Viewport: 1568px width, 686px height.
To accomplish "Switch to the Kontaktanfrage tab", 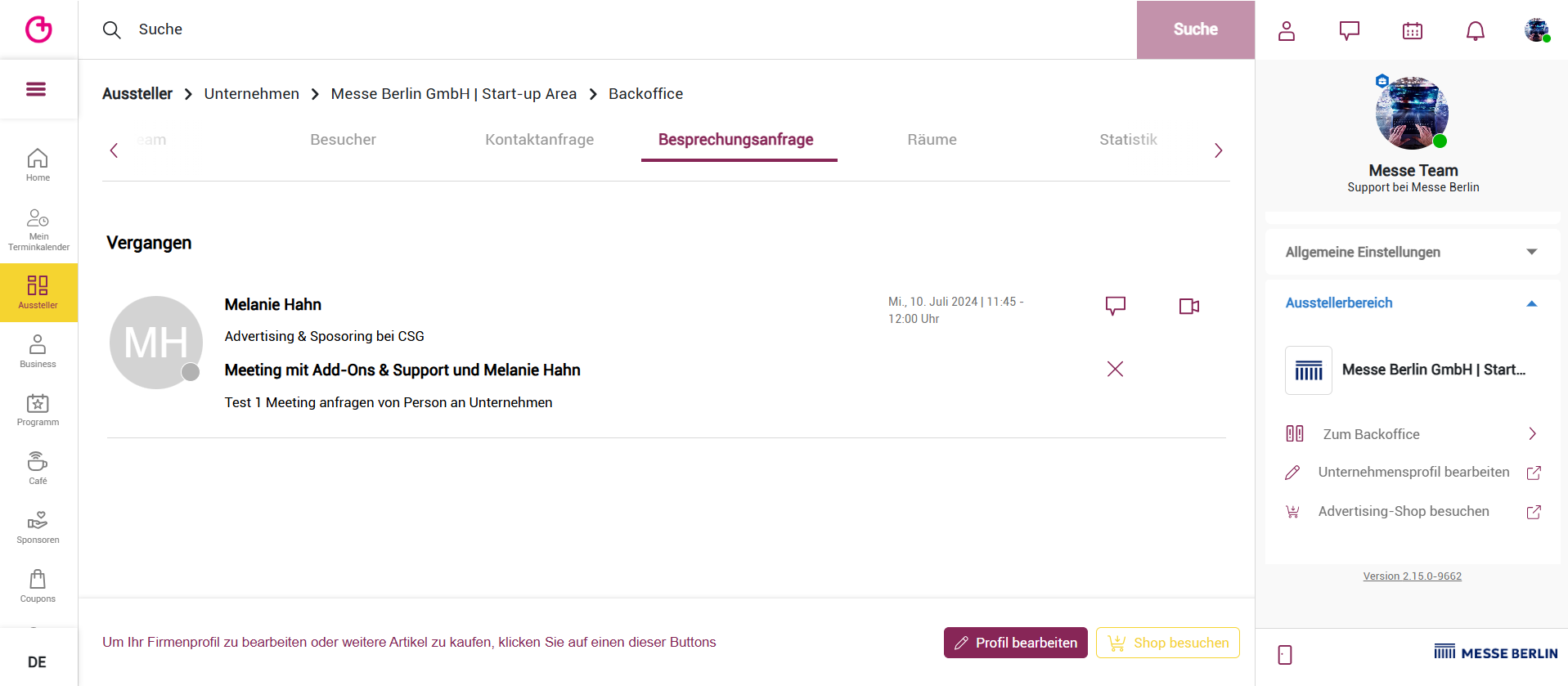I will pos(540,140).
